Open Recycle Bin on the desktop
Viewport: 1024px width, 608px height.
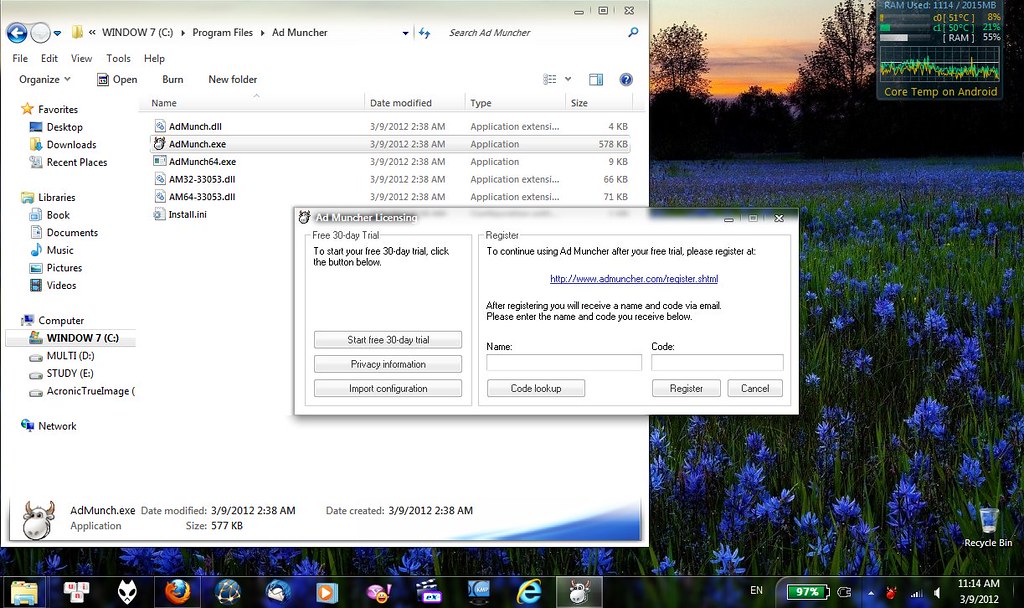pyautogui.click(x=988, y=528)
